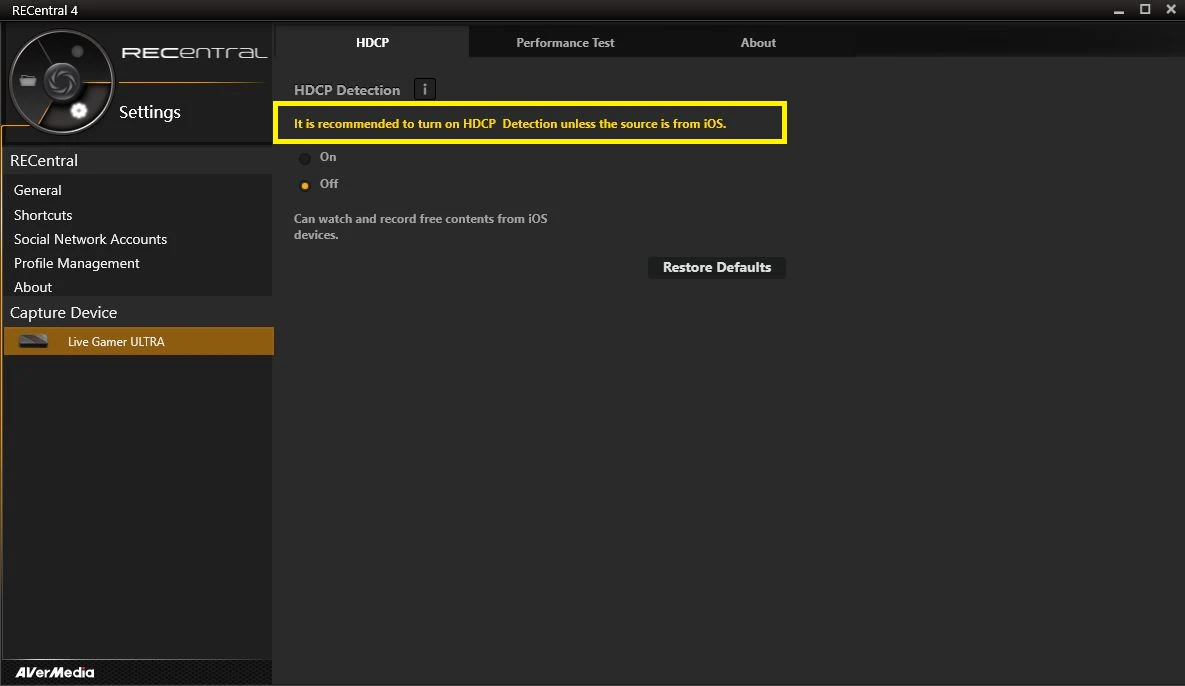Close the RECentral 4 window
1185x686 pixels.
(x=1171, y=10)
